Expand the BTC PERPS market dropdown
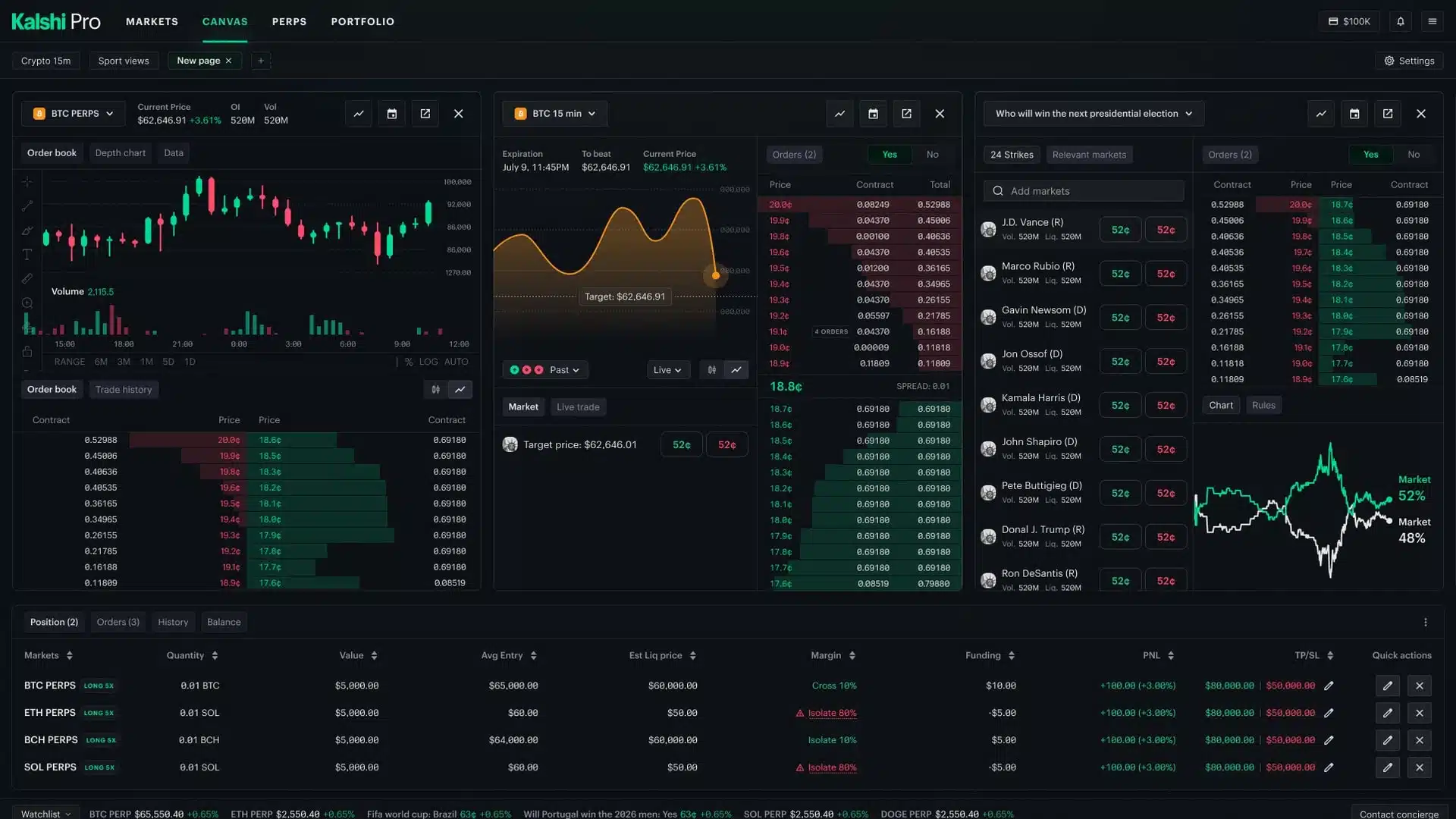 (x=74, y=114)
